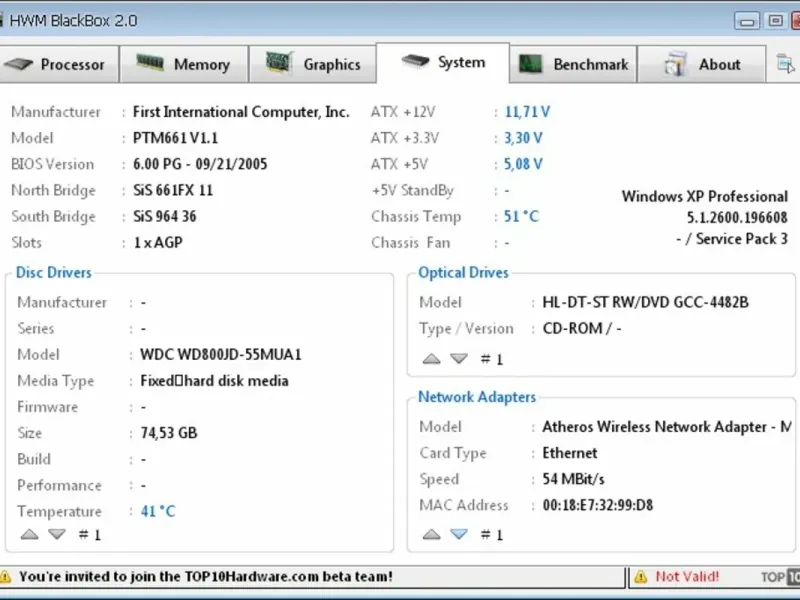Show previous optical drive with up arrow
The width and height of the screenshot is (800, 600).
click(x=432, y=359)
